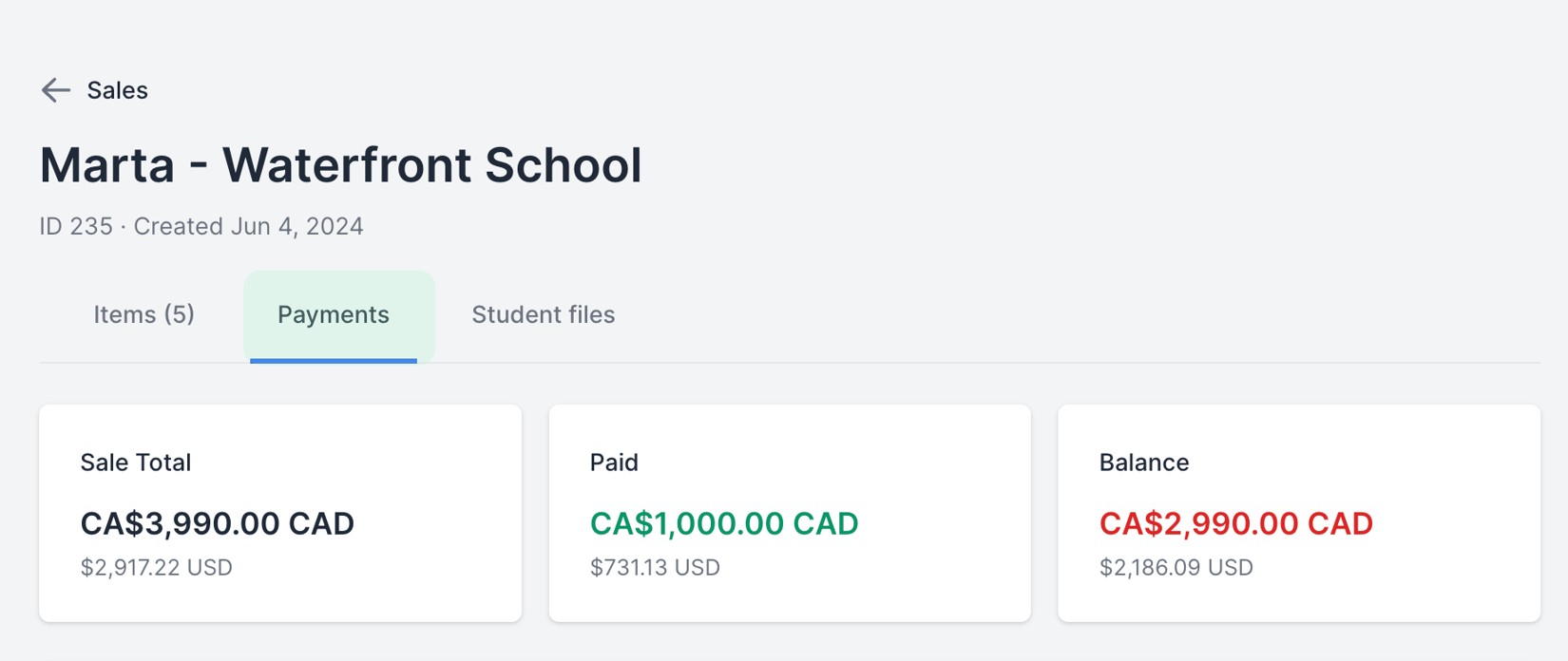1568x661 pixels.
Task: Switch to the Items (5) tab
Action: pos(143,314)
